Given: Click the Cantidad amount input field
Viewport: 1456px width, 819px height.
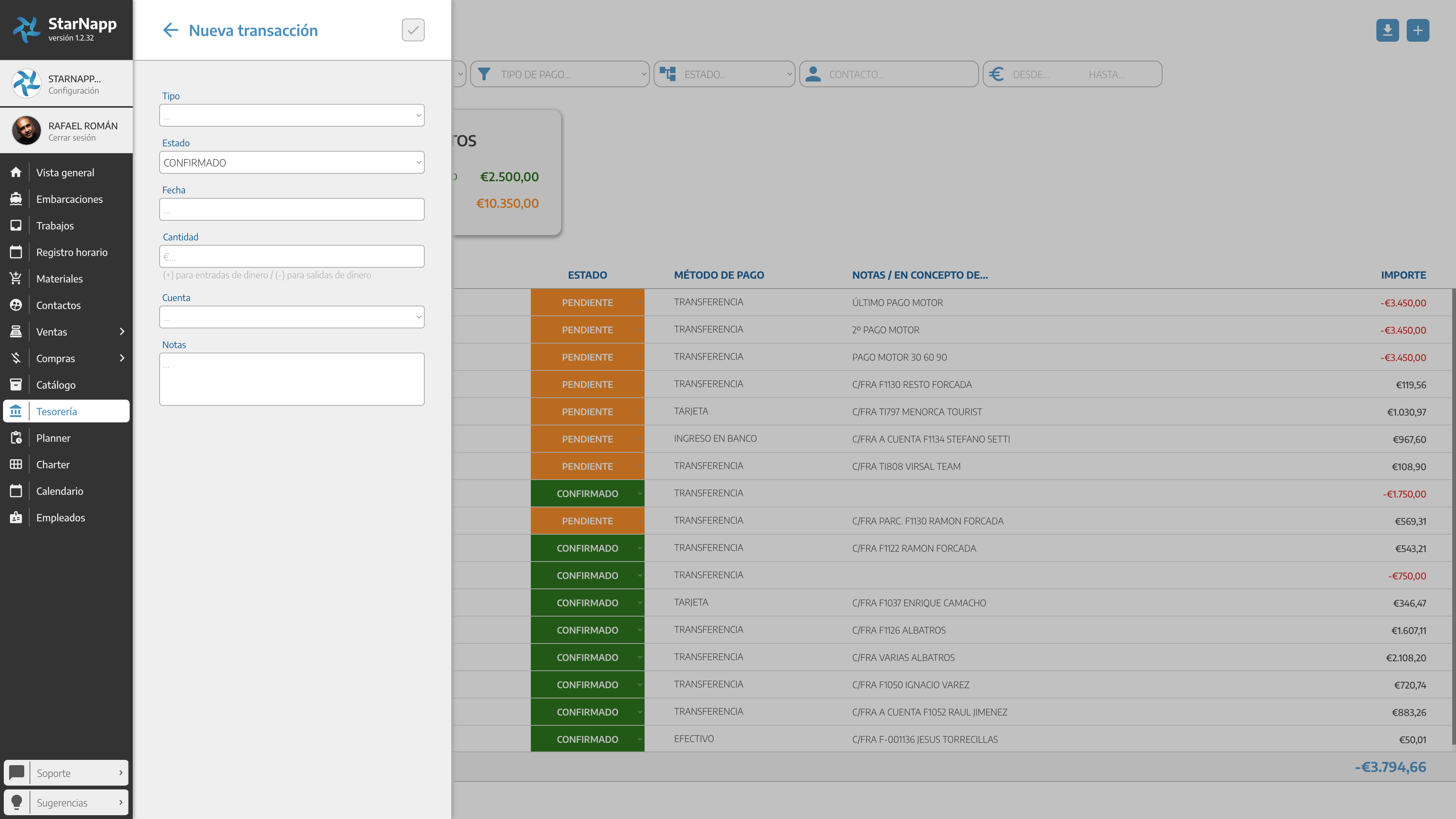Looking at the screenshot, I should (x=292, y=257).
